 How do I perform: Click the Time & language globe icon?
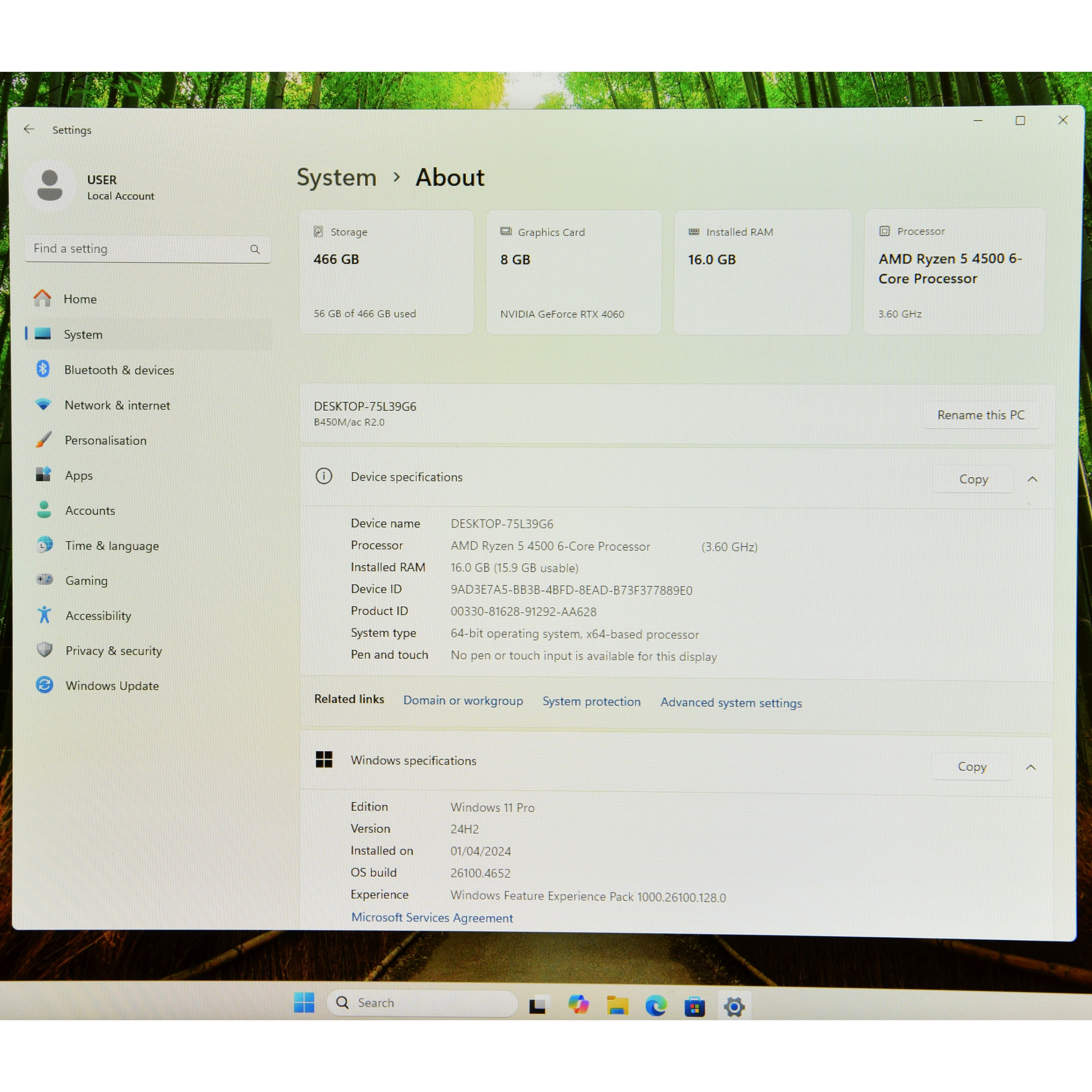(44, 545)
